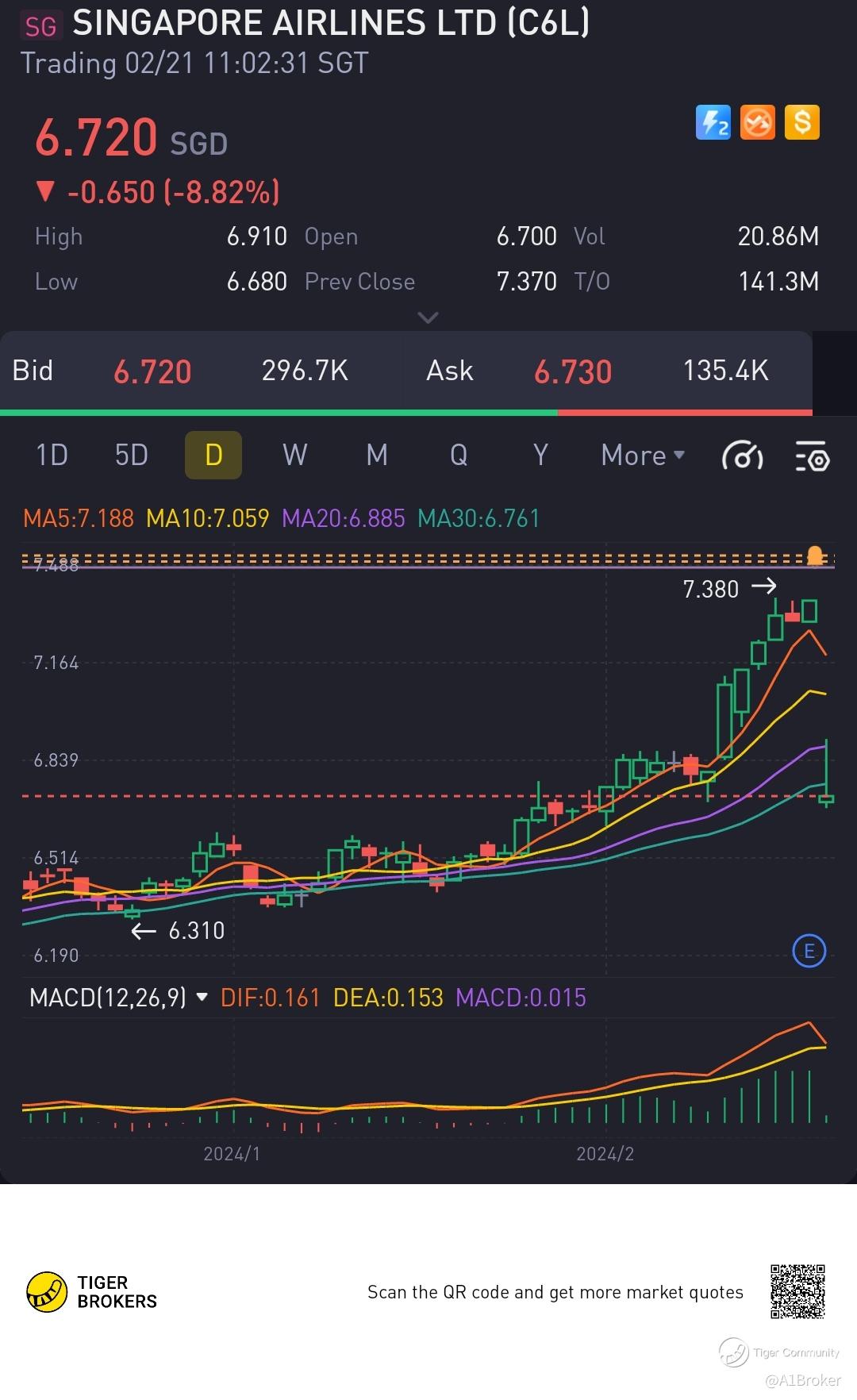Screen dimensions: 857x1400
Task: Tap the 7.164 price axis label
Action: coord(56,663)
